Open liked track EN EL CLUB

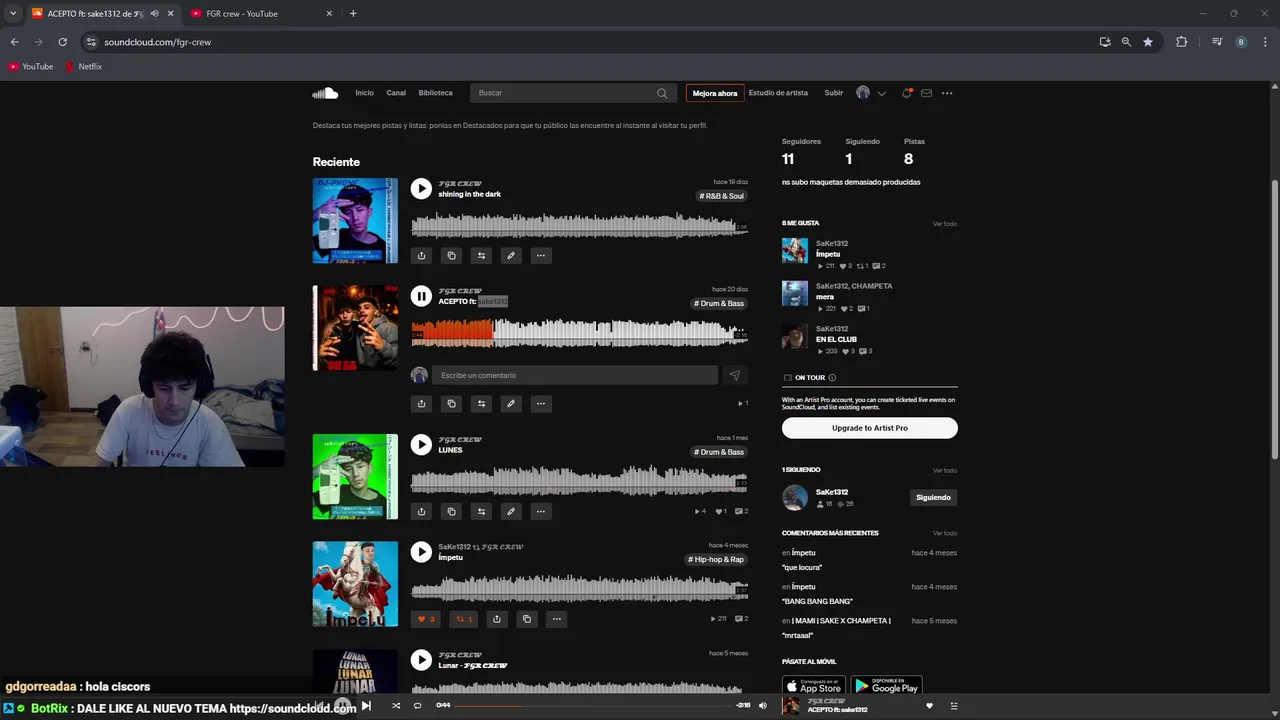836,339
